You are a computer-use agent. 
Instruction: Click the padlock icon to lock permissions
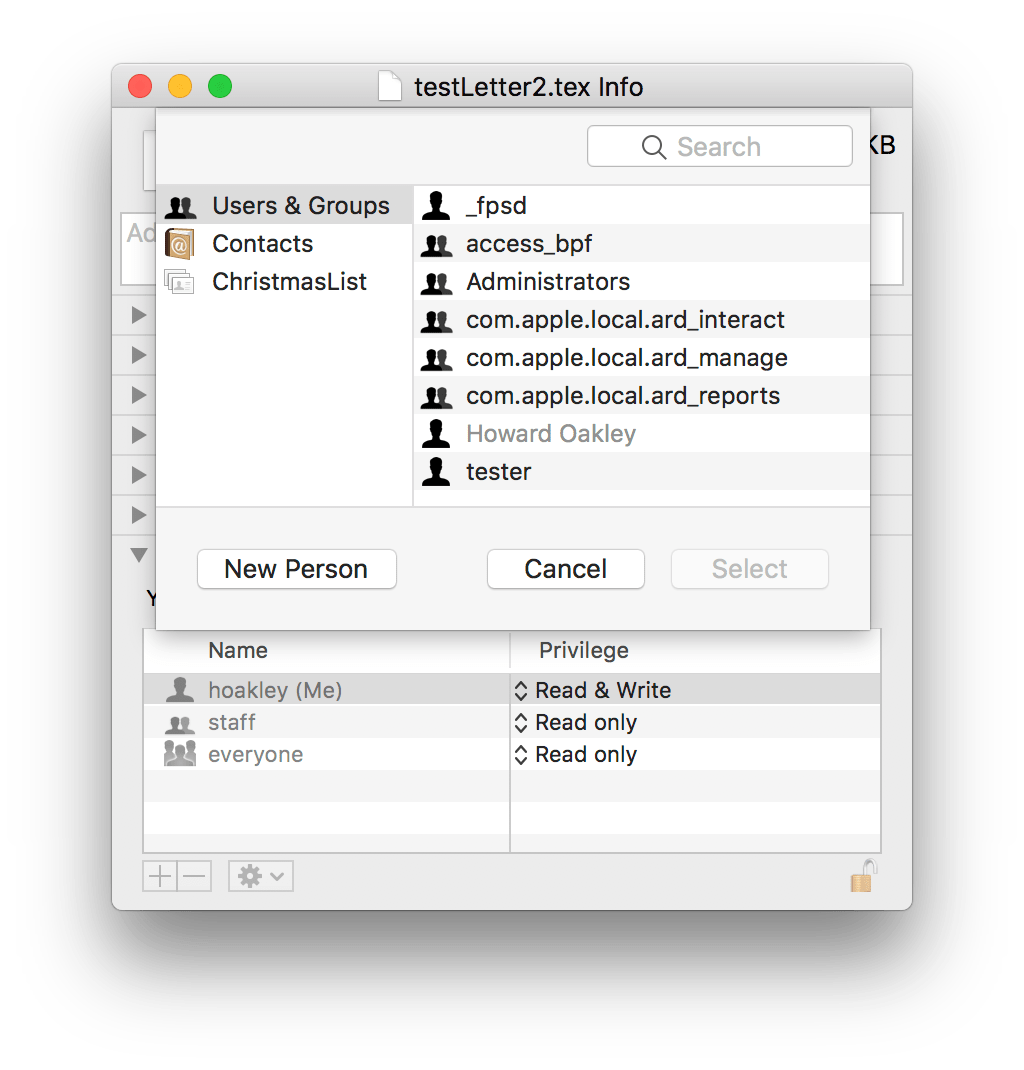[x=863, y=876]
